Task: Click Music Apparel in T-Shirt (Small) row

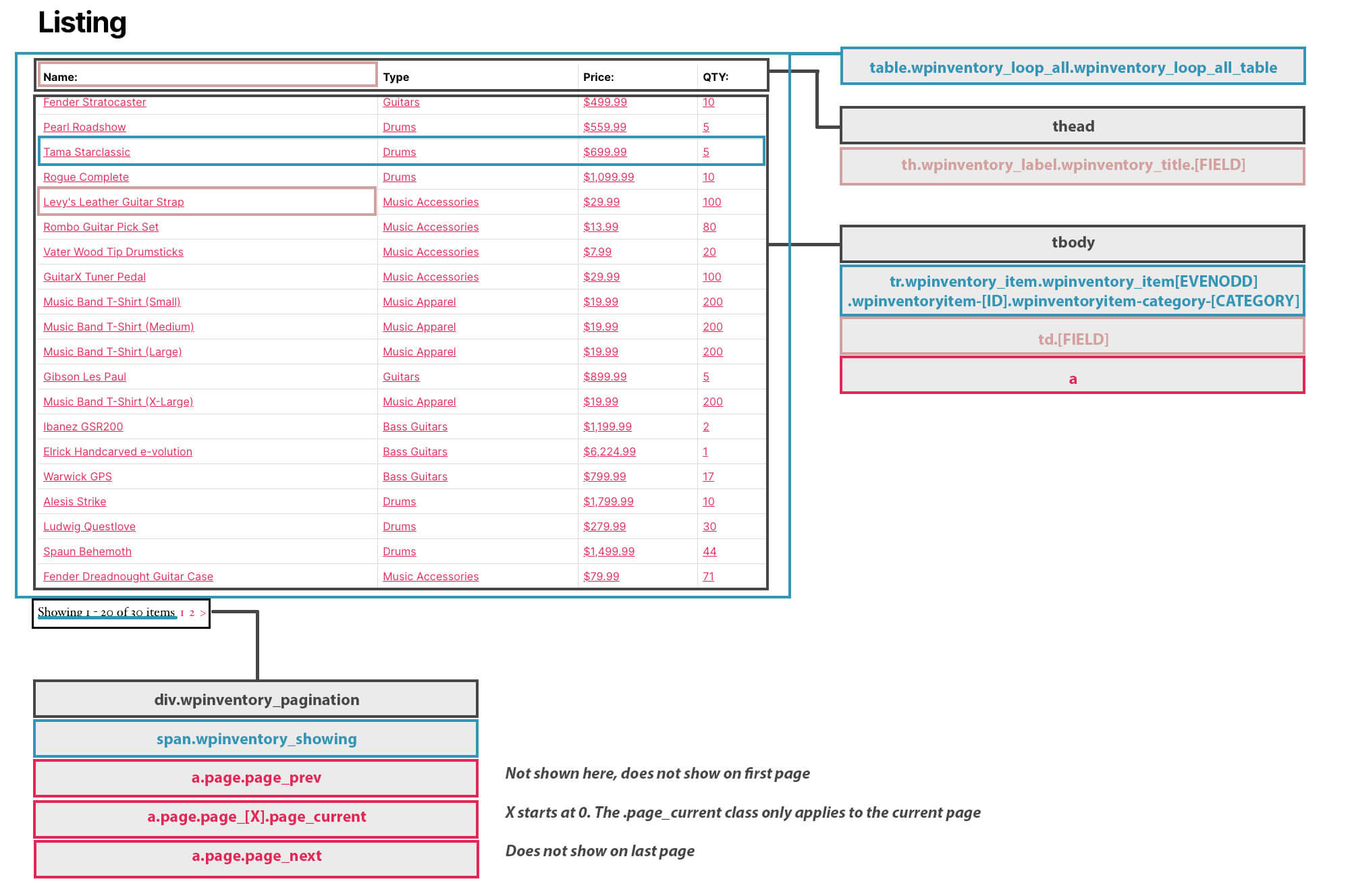Action: pos(419,302)
